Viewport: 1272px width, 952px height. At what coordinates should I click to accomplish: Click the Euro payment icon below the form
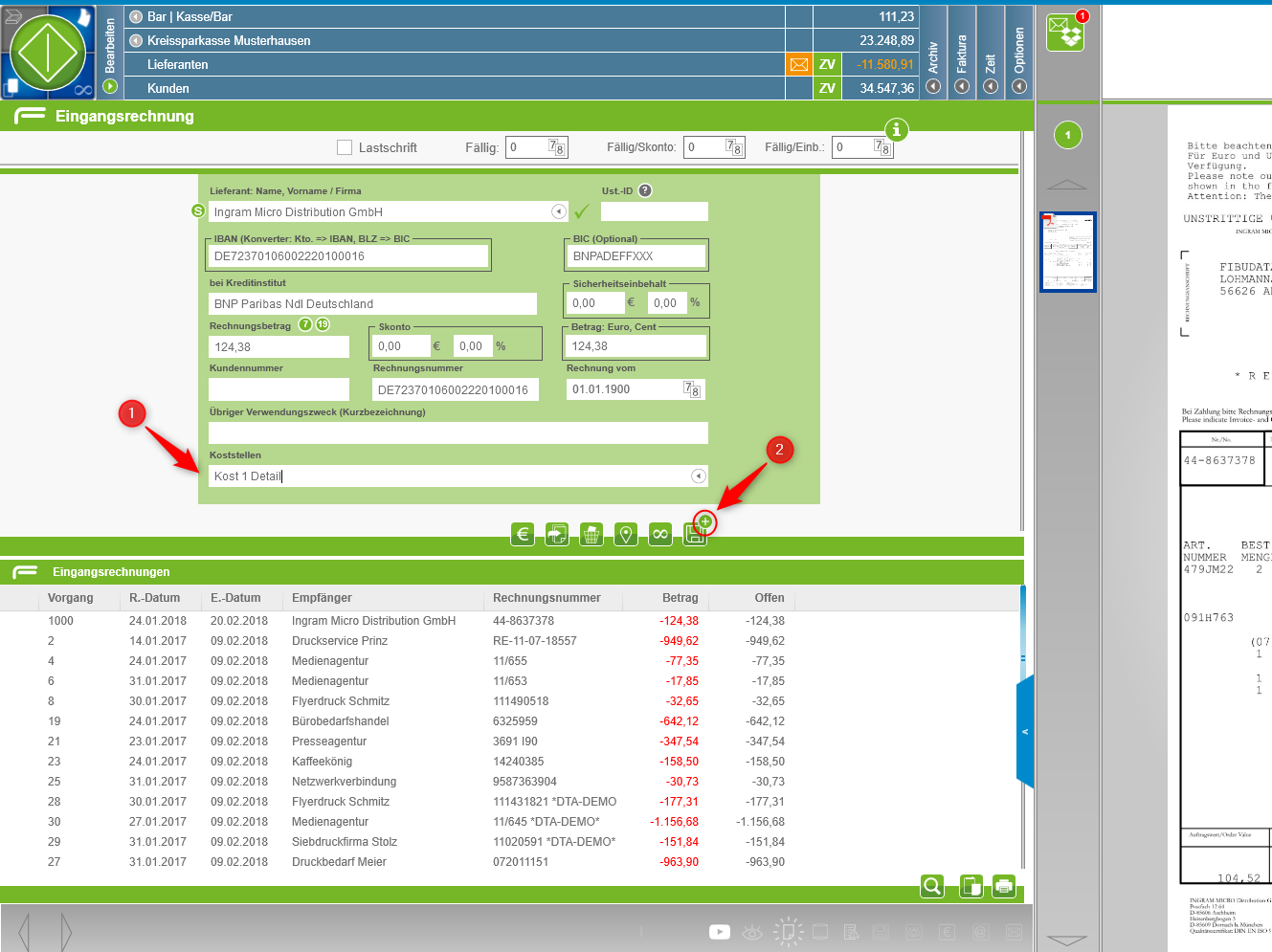[x=523, y=535]
